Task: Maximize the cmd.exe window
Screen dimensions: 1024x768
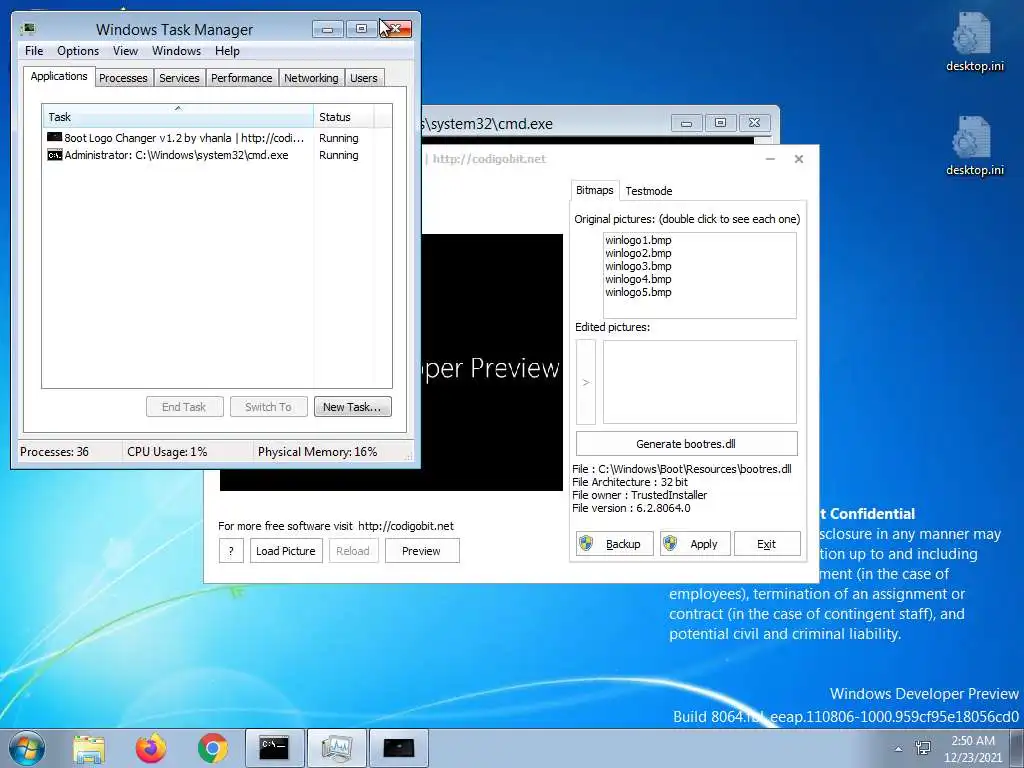Action: (x=720, y=123)
